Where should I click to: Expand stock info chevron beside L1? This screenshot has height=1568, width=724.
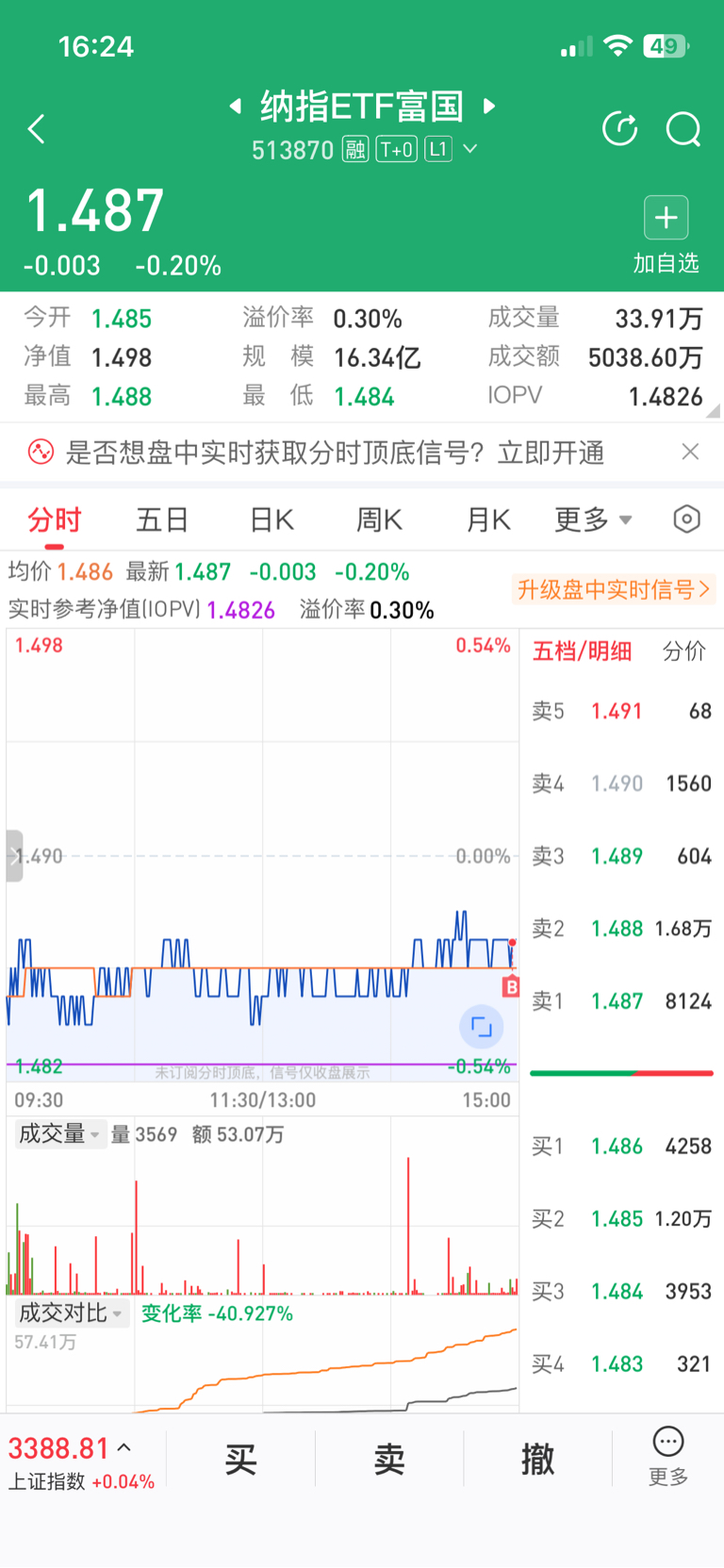tap(470, 149)
